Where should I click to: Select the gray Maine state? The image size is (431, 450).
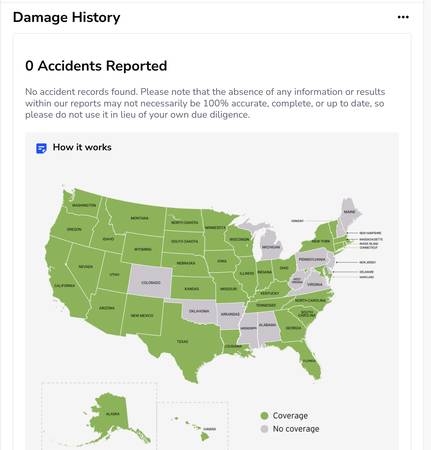point(349,212)
